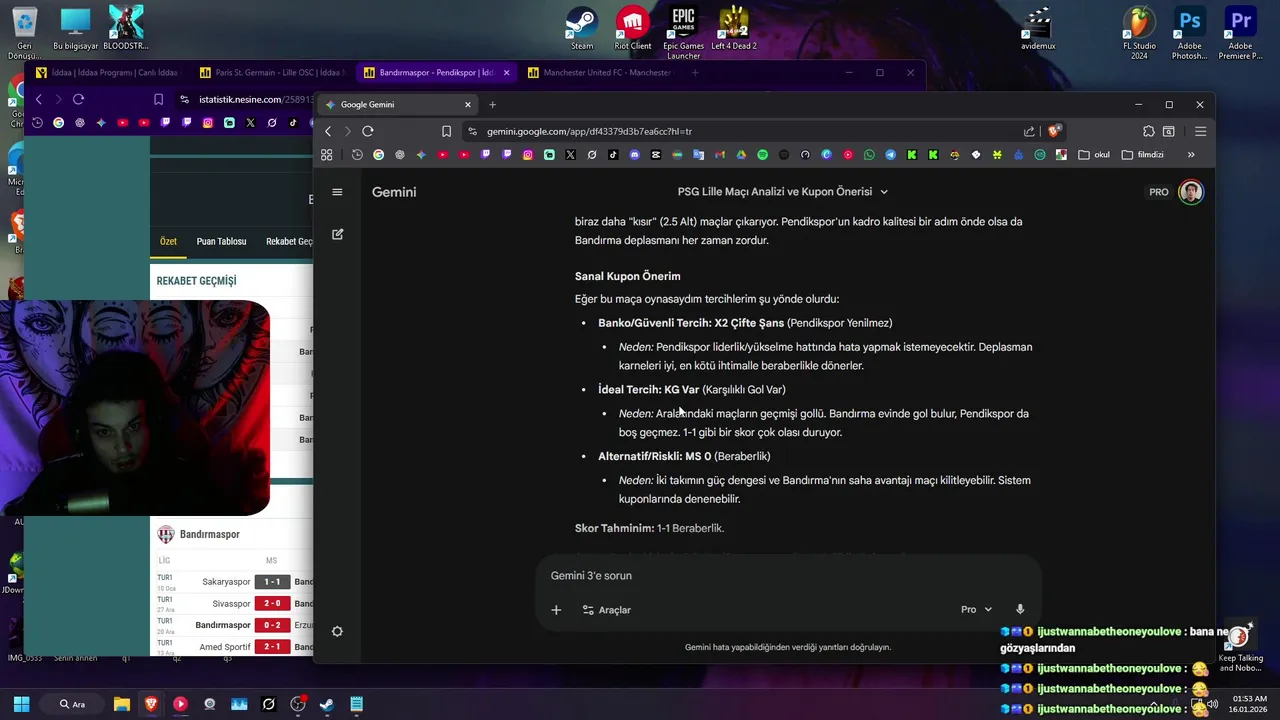Open the WhatsApp bookmark icon

[x=869, y=155]
